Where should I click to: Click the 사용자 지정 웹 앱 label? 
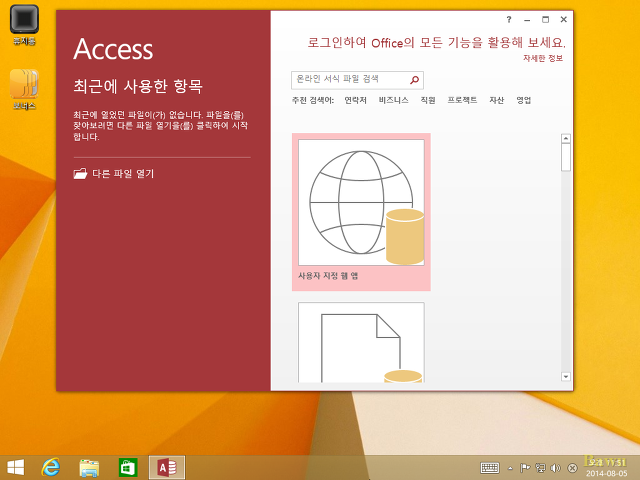pos(328,276)
